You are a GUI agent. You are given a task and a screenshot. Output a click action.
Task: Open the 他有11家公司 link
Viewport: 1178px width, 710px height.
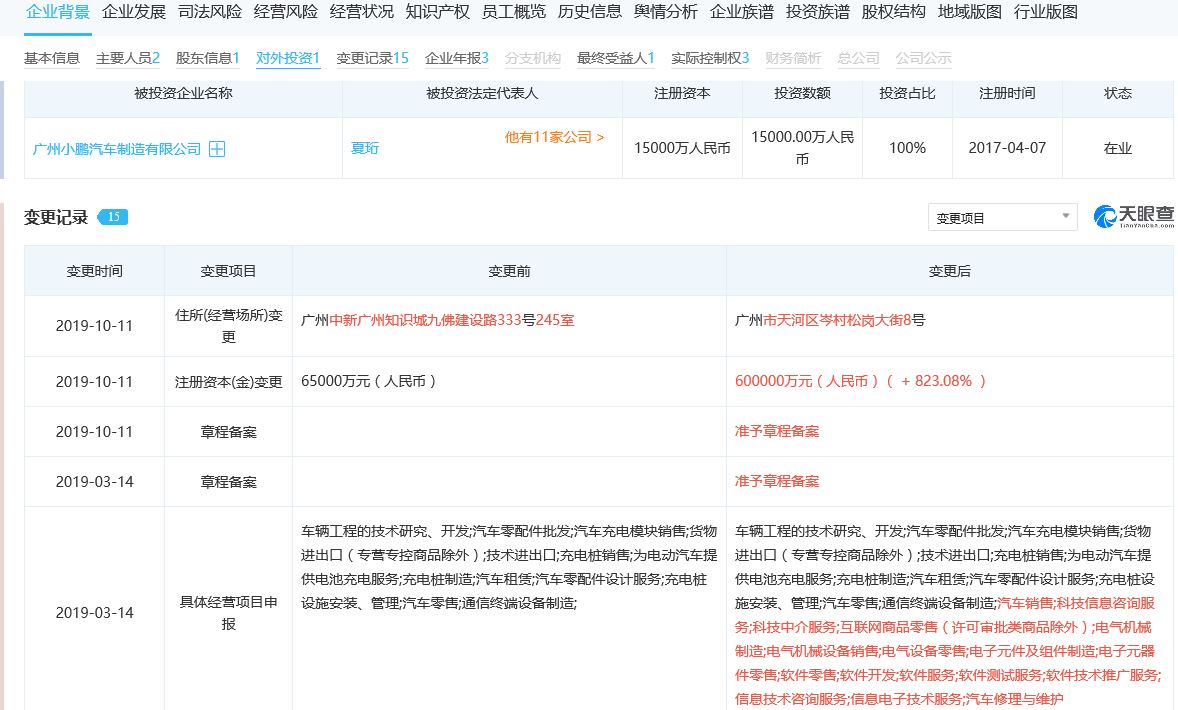pyautogui.click(x=554, y=137)
